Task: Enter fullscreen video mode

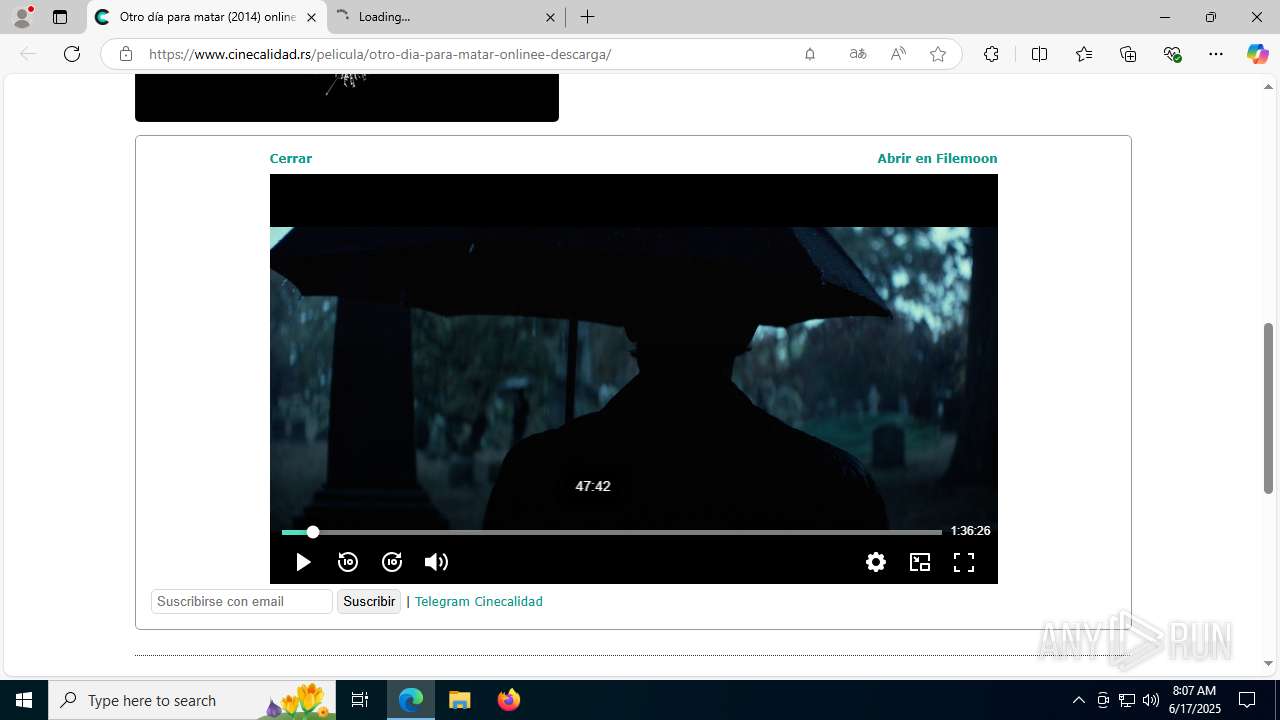Action: click(964, 562)
